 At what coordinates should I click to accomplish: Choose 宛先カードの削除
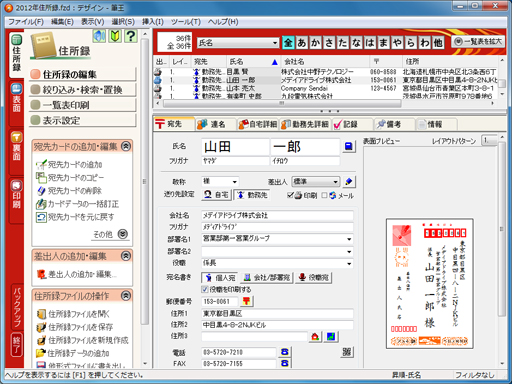coord(69,190)
